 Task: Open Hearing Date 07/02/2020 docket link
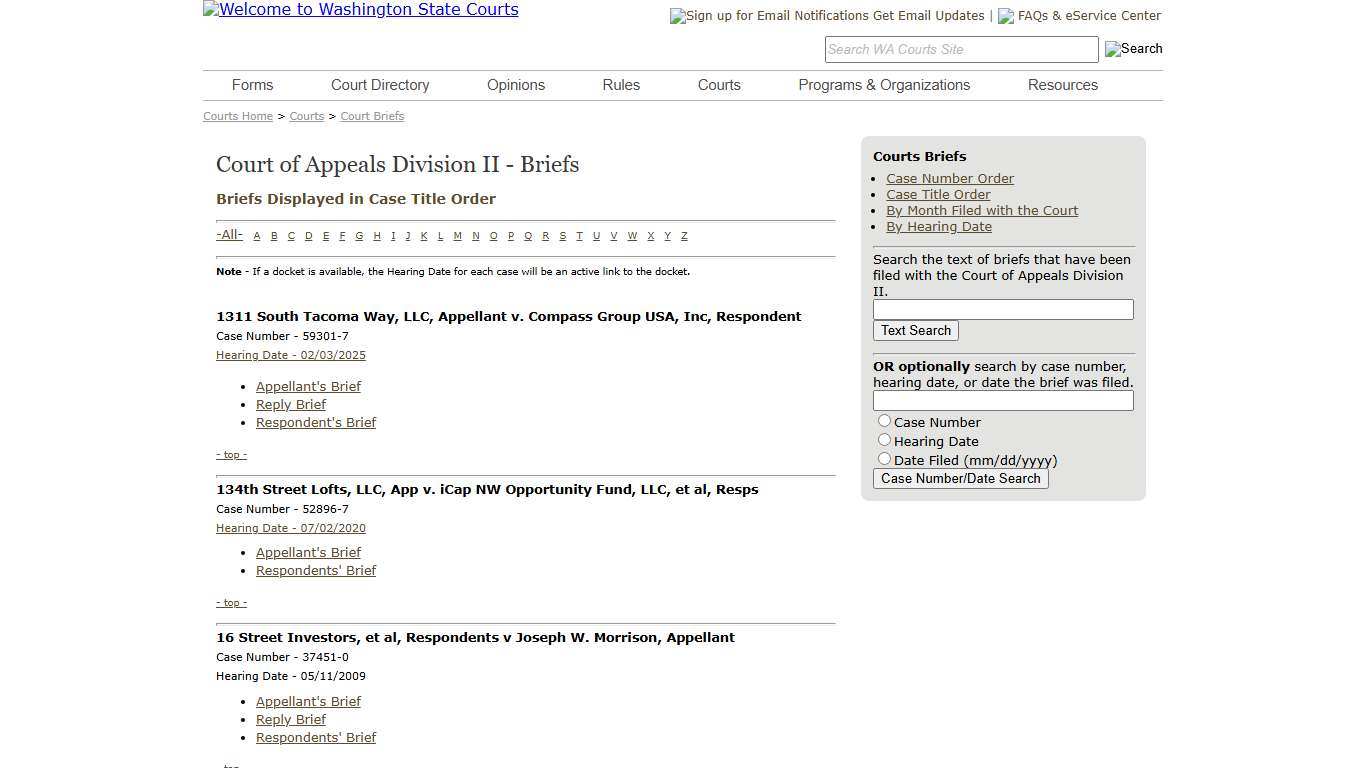tap(290, 528)
